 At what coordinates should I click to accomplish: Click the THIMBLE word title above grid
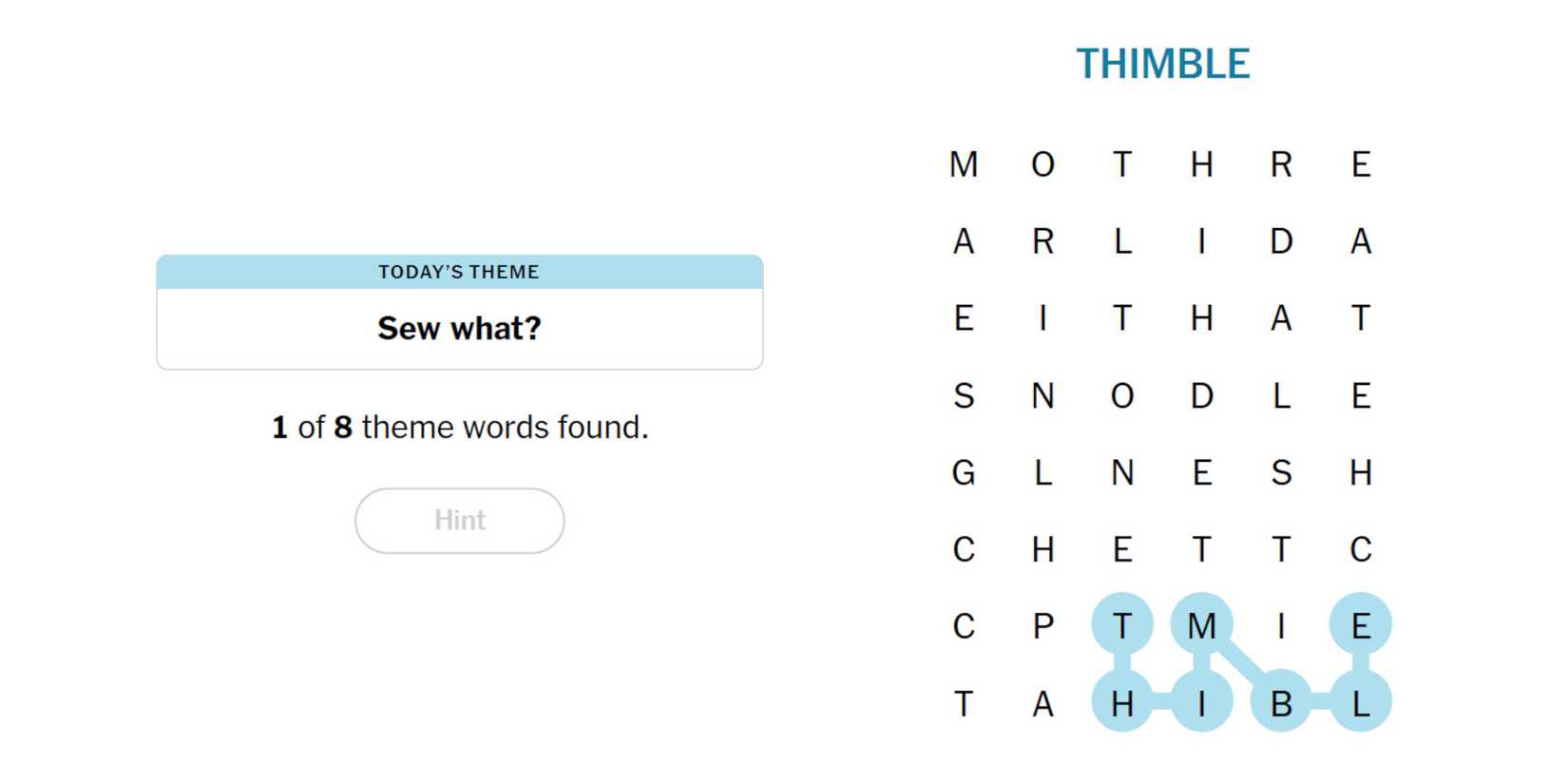pos(1162,64)
